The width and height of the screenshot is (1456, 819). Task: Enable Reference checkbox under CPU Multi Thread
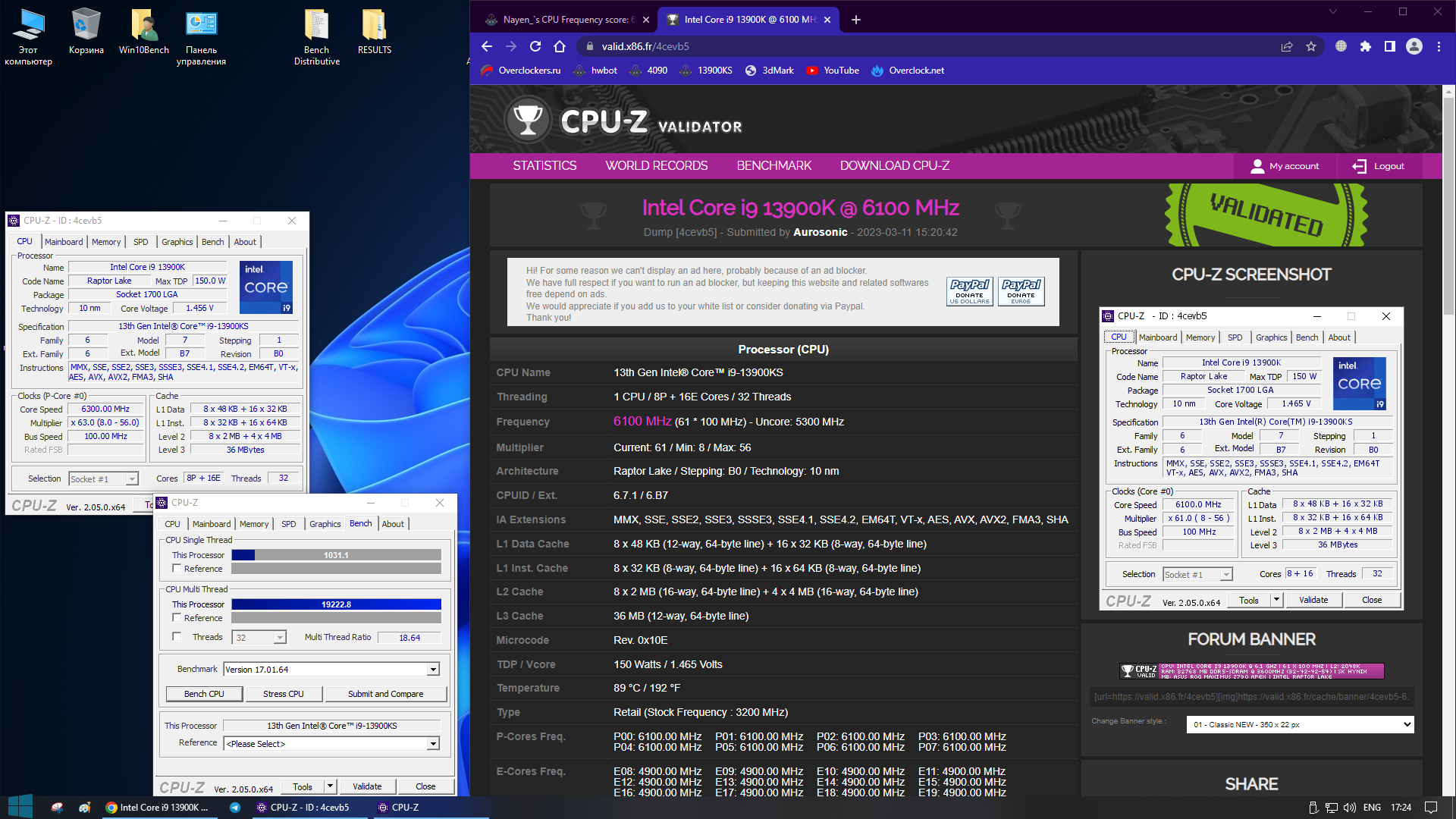(x=177, y=617)
